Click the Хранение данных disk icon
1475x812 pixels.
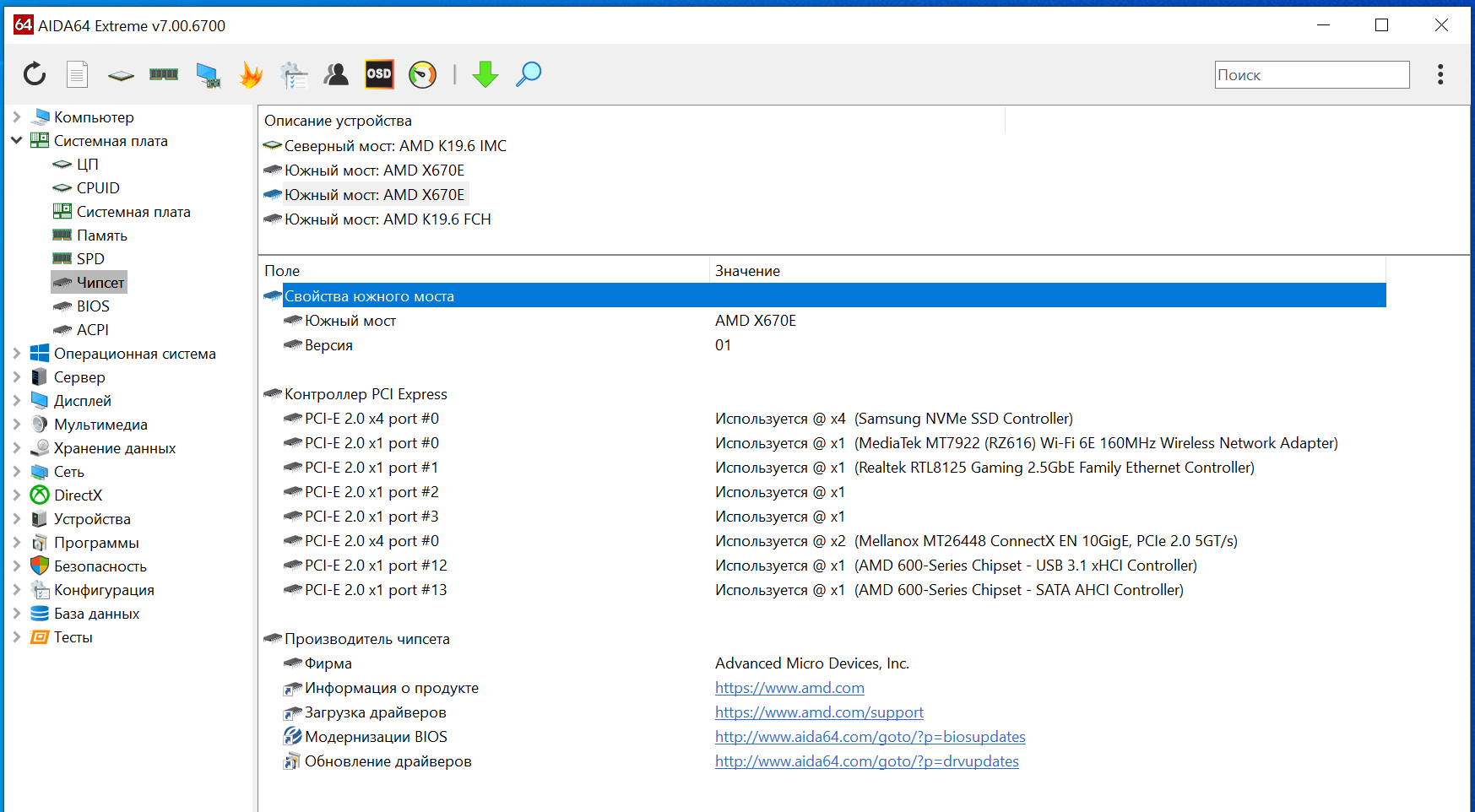pyautogui.click(x=40, y=447)
